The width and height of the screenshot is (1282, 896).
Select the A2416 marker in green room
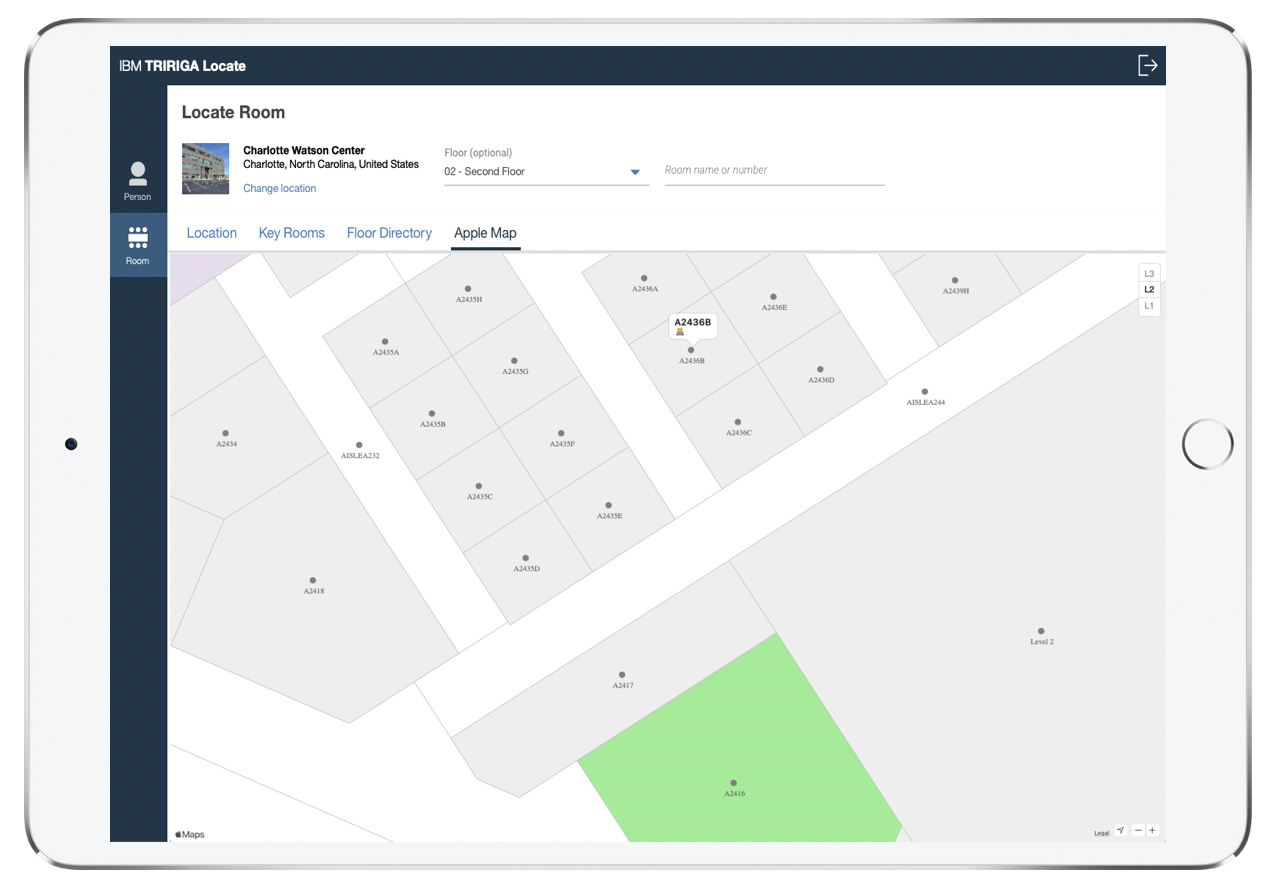(734, 783)
